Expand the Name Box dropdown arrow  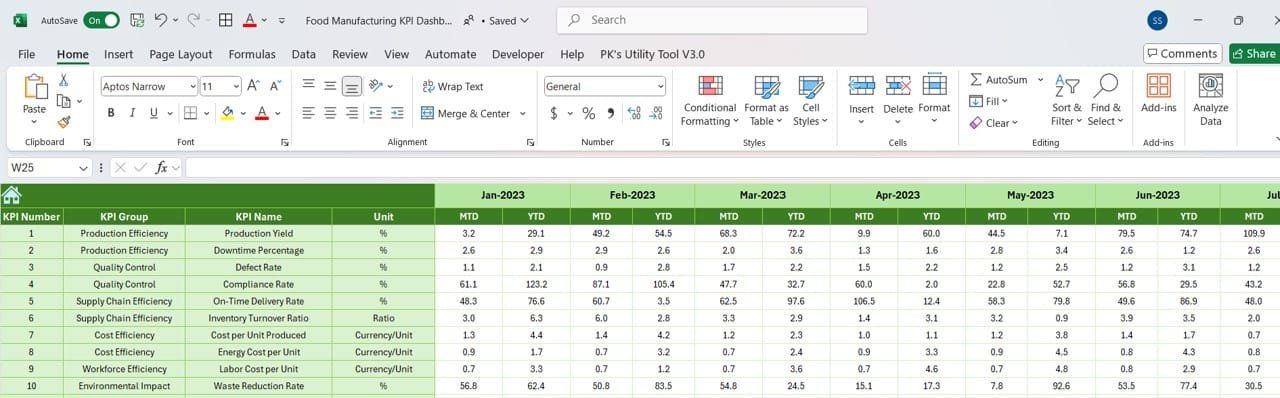click(x=84, y=168)
